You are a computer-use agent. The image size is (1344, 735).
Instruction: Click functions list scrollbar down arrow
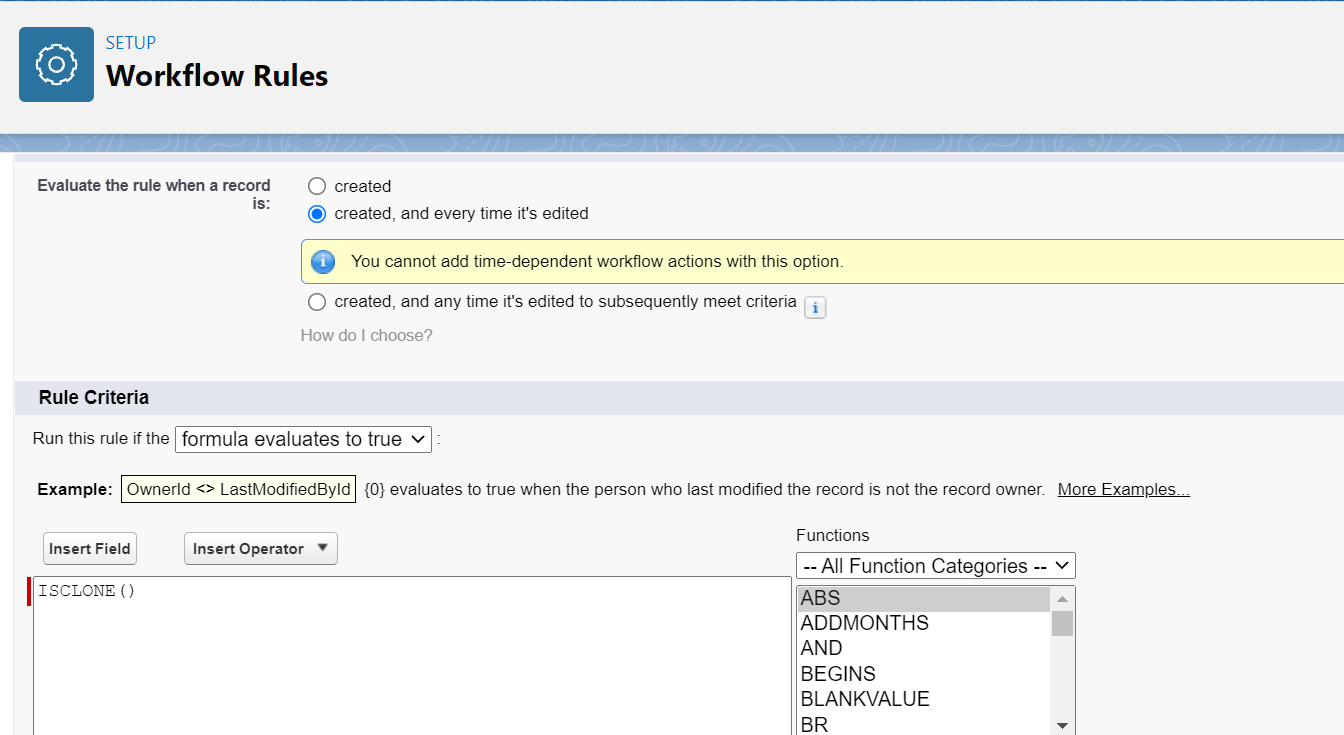click(x=1062, y=725)
